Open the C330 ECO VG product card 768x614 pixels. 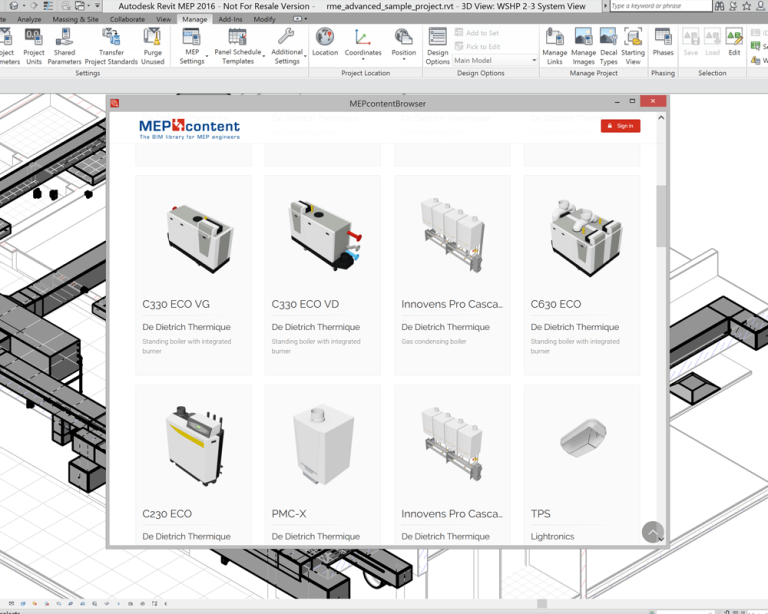point(193,275)
